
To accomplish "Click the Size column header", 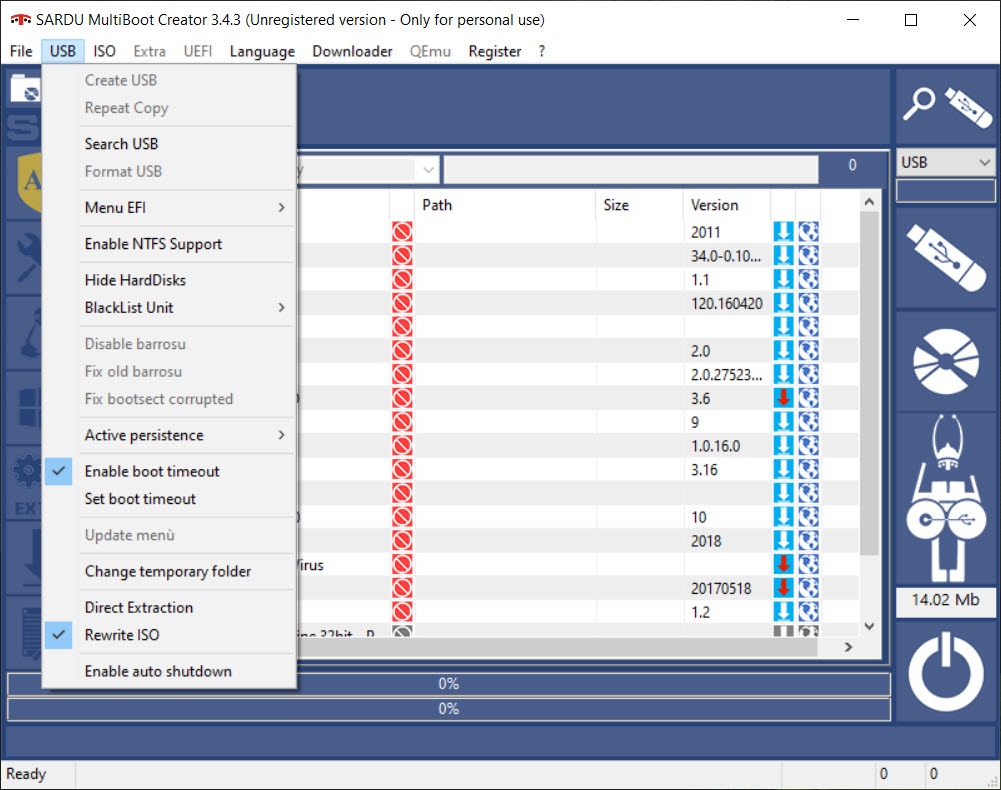I will [639, 205].
